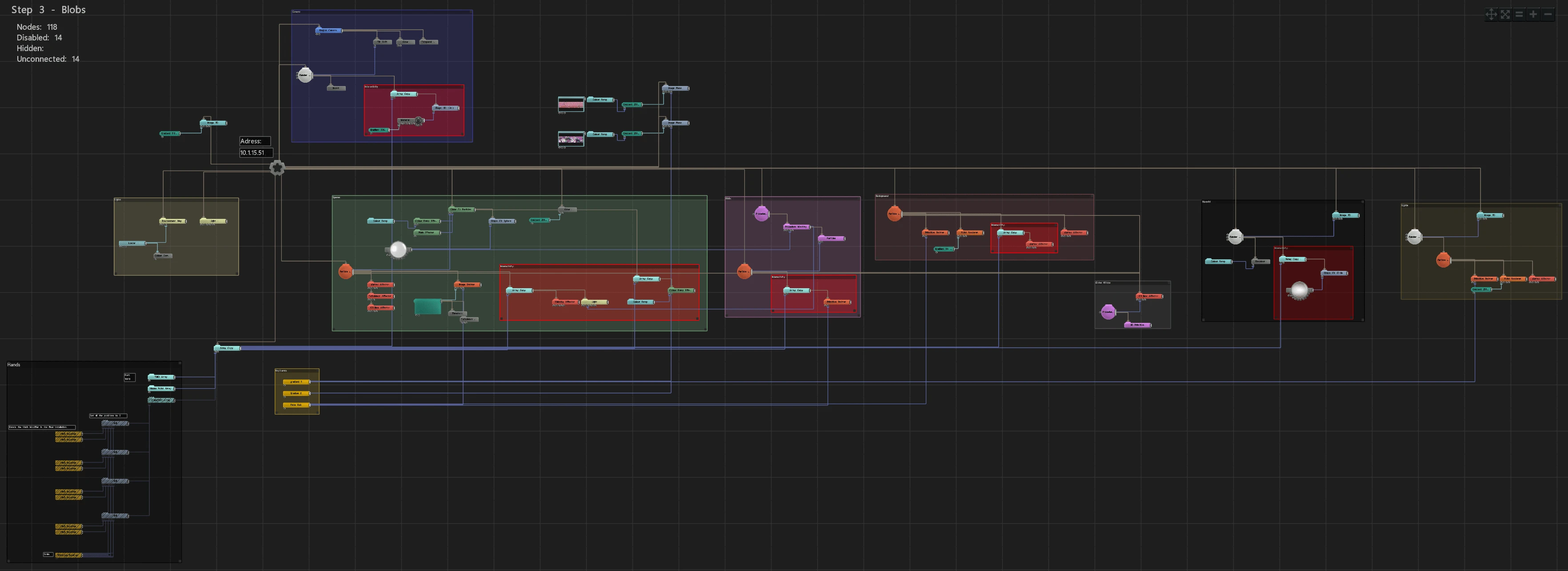Zoom in with the plus icon
Image resolution: width=1568 pixels, height=571 pixels.
coord(1533,14)
